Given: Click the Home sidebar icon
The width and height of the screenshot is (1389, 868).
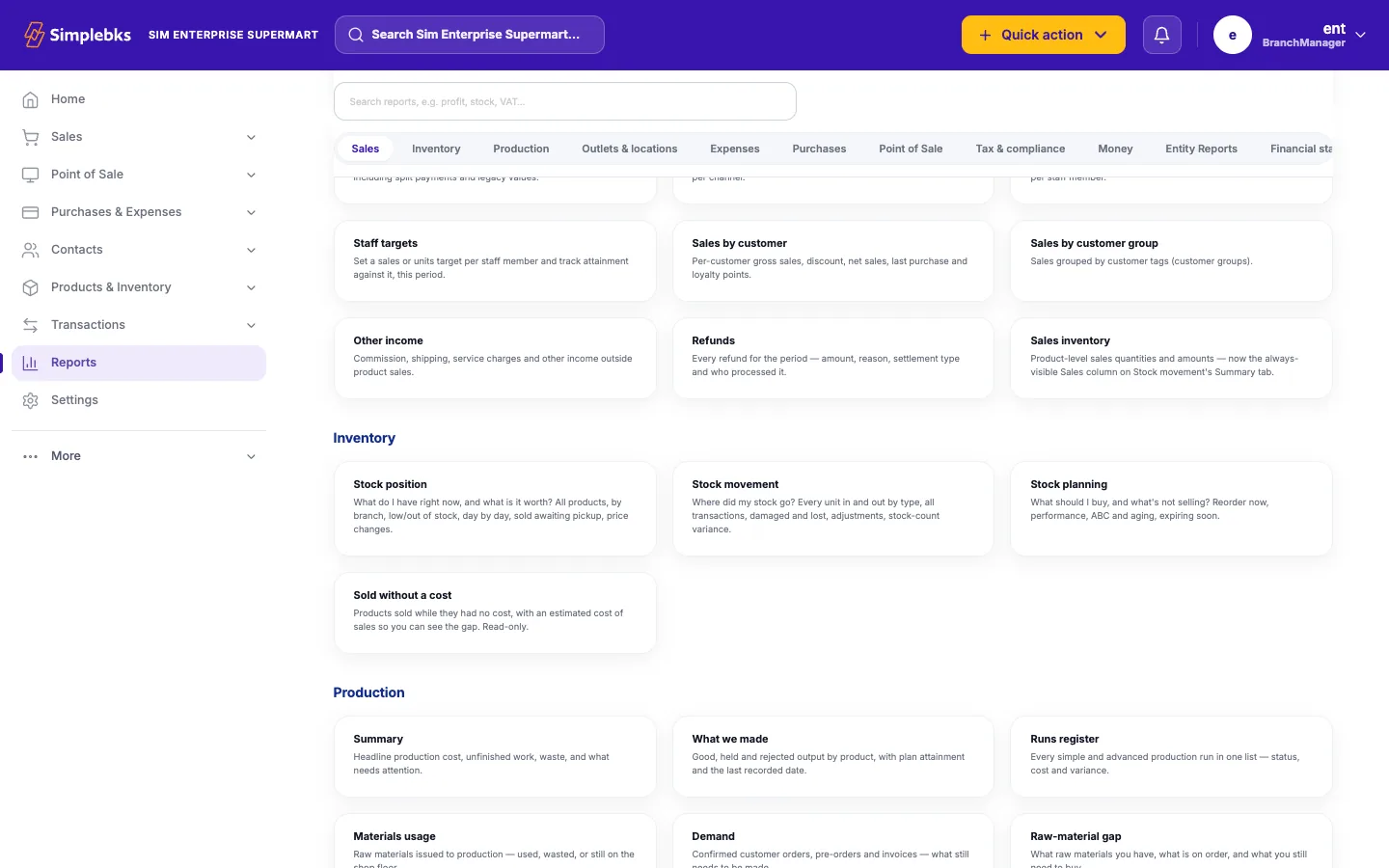Looking at the screenshot, I should click(x=31, y=99).
